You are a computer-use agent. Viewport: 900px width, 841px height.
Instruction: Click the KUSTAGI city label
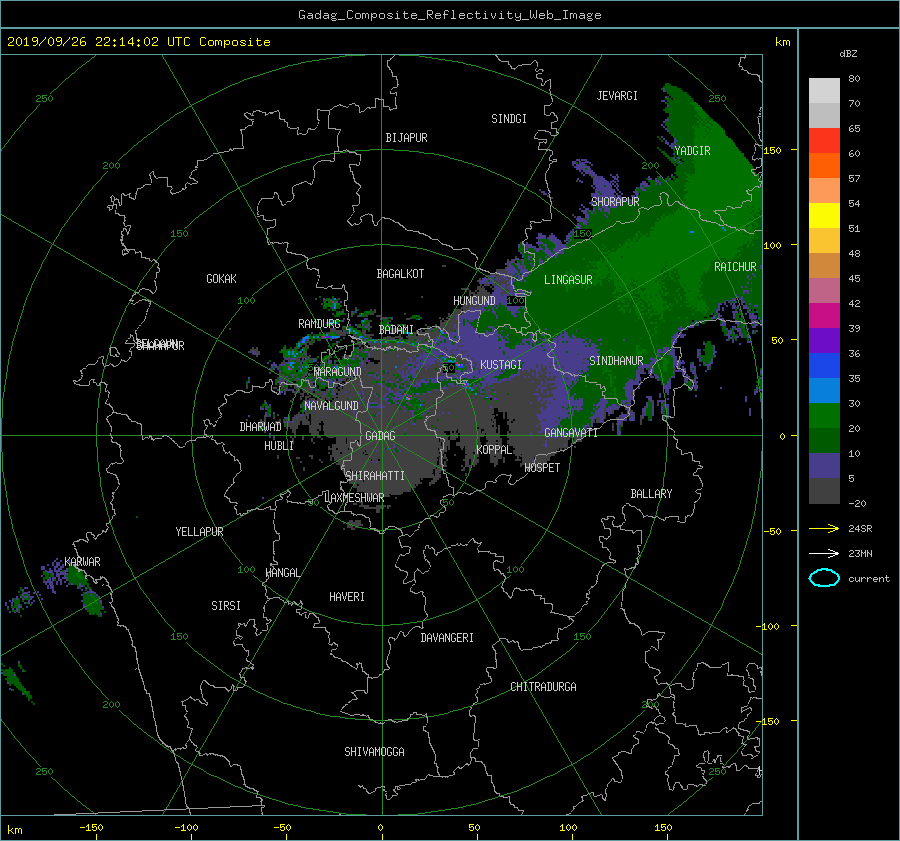[x=501, y=365]
